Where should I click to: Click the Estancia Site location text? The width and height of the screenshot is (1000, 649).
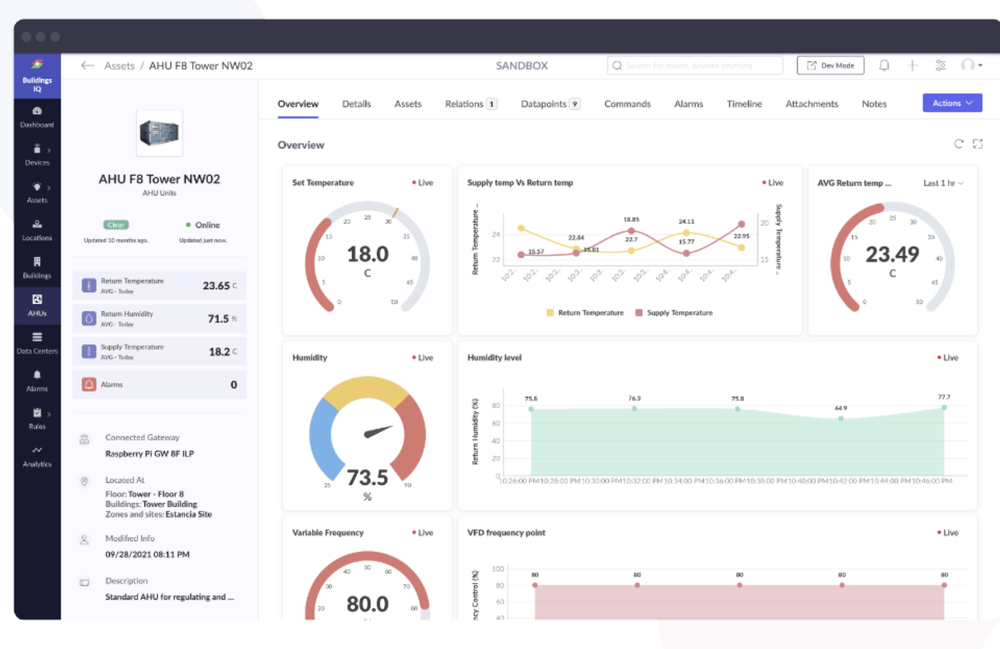tap(189, 514)
